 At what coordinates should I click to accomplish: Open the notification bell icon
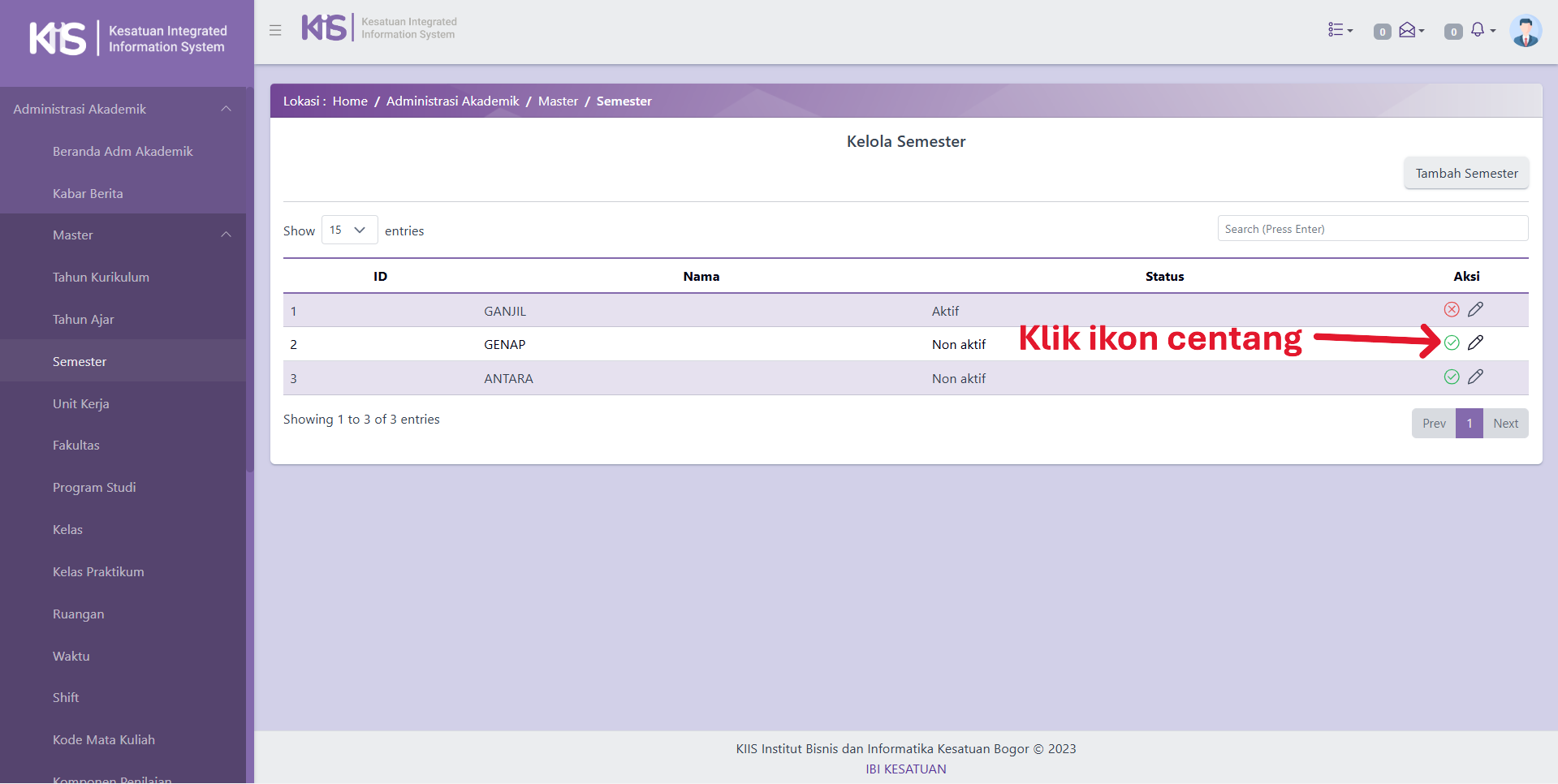(x=1478, y=30)
